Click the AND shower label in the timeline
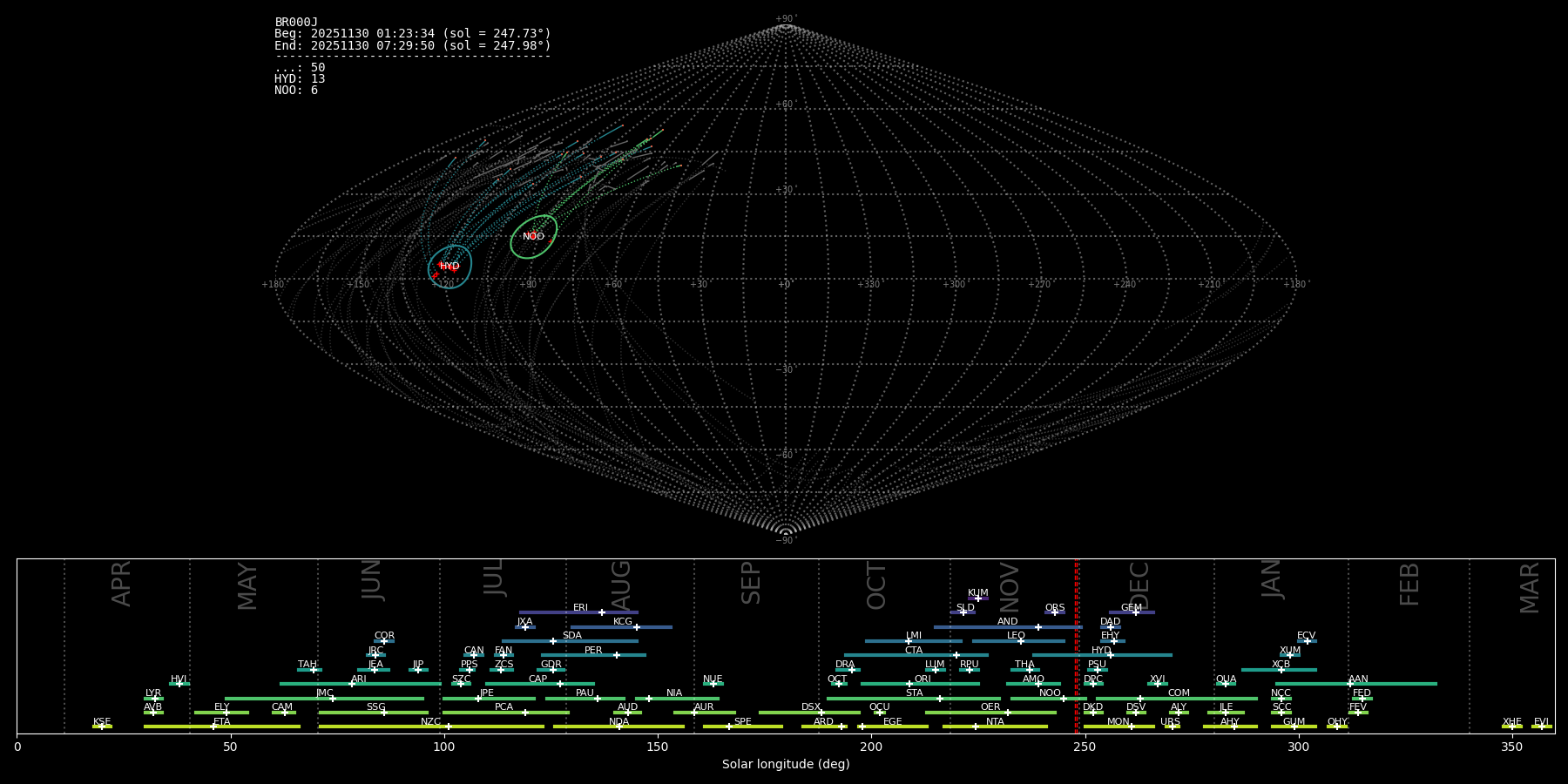This screenshot has height=784, width=1568. pyautogui.click(x=1007, y=622)
